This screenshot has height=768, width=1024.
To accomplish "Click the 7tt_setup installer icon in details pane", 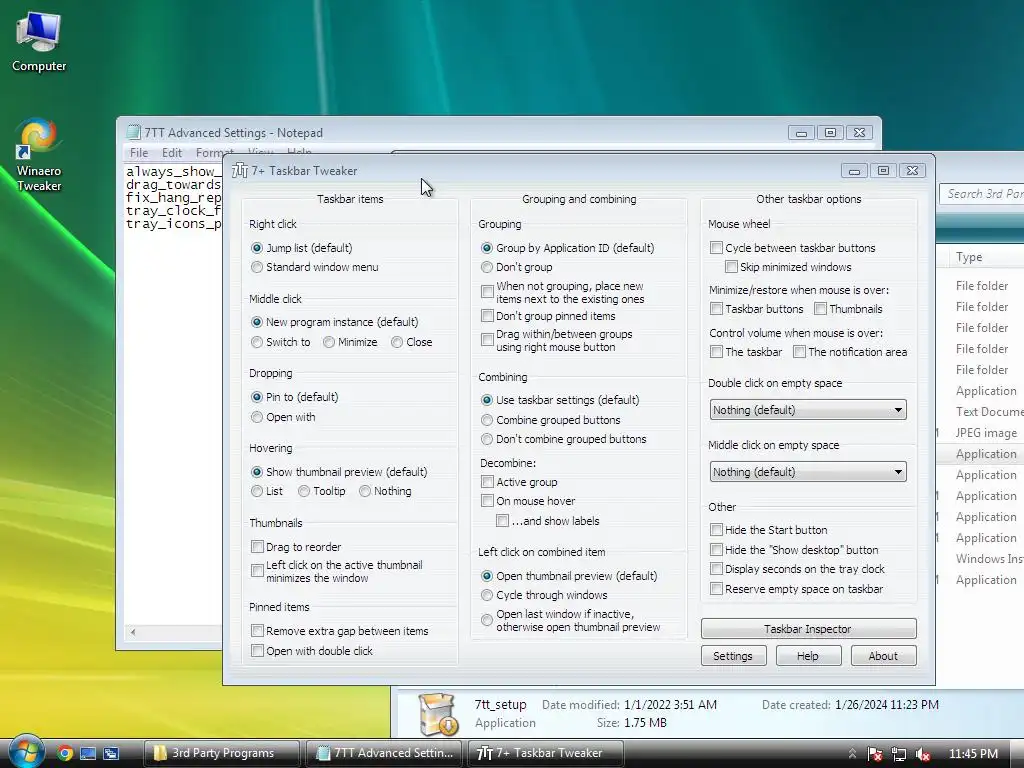I will pos(438,714).
